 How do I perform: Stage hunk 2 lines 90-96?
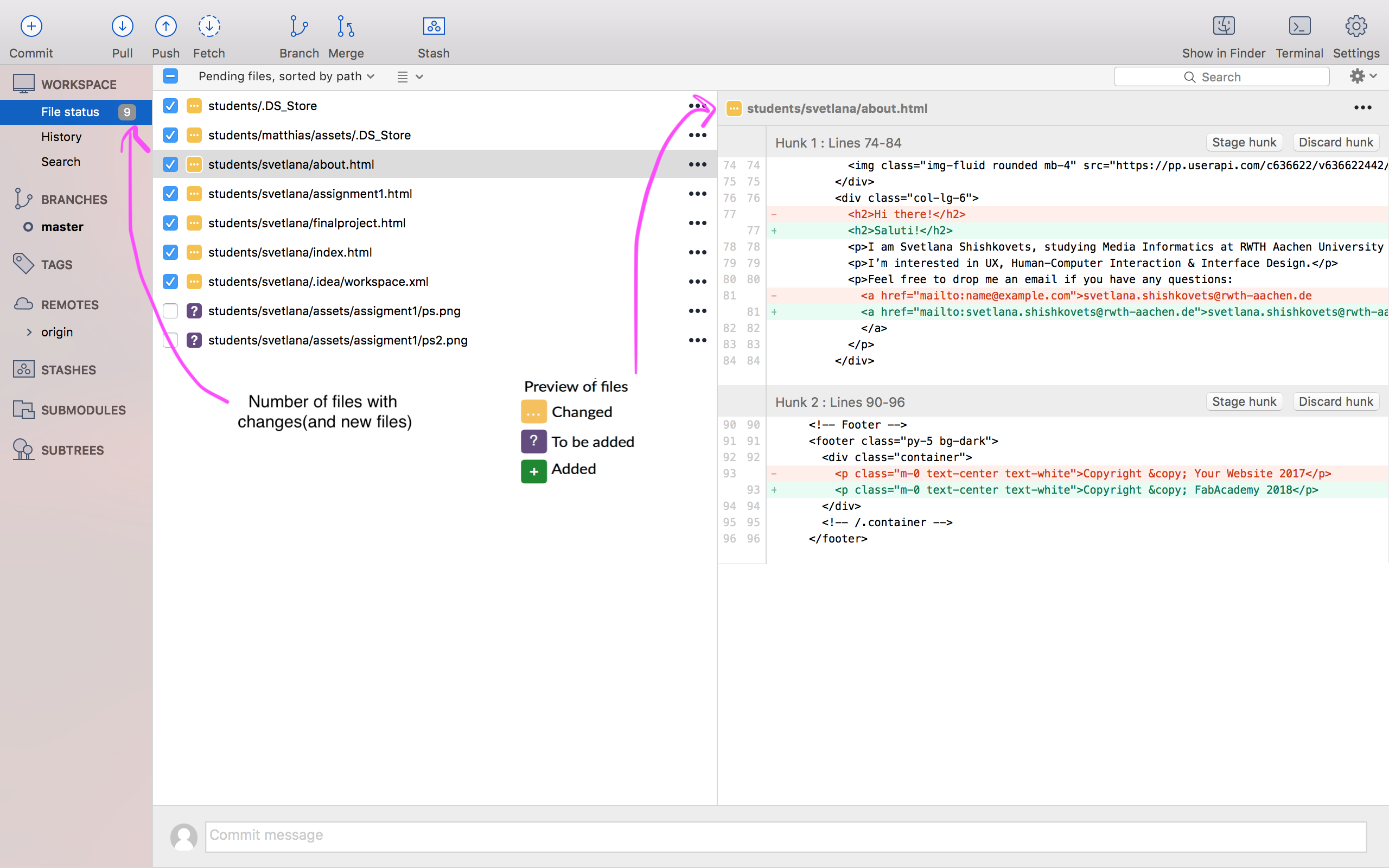[1244, 401]
